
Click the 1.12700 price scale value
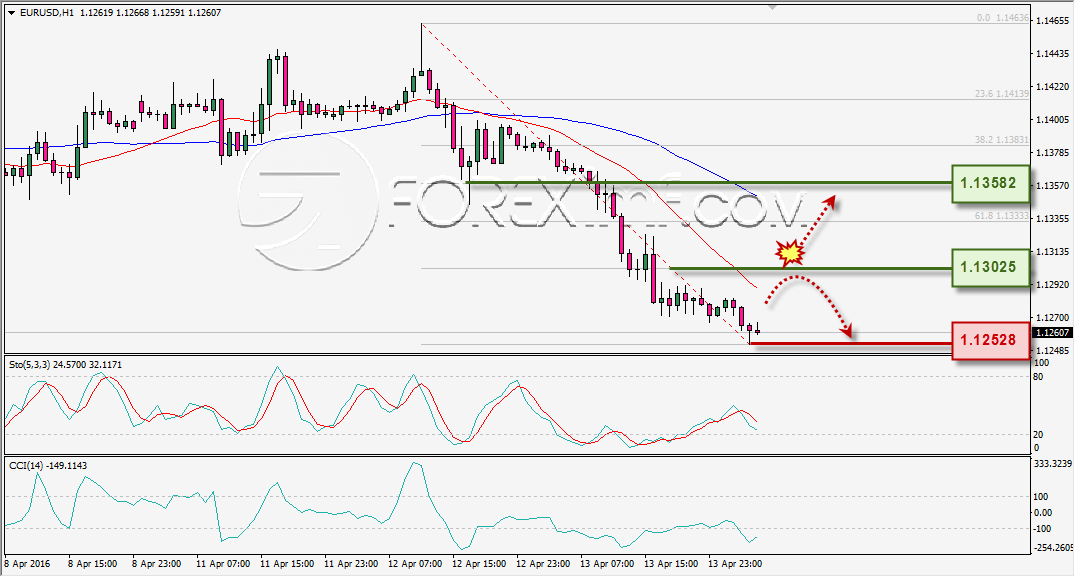point(1052,317)
